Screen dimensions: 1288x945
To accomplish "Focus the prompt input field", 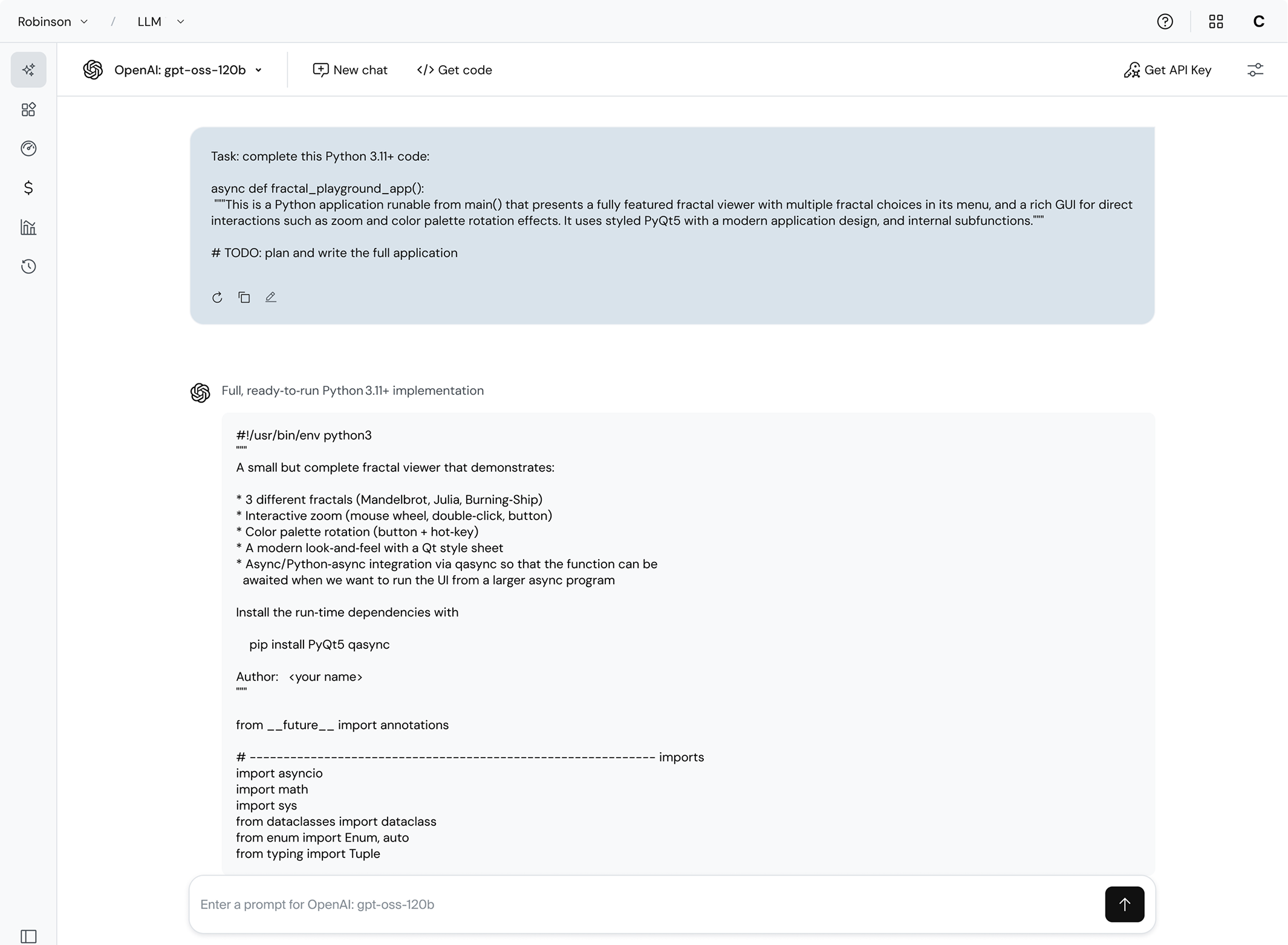I will pos(647,904).
